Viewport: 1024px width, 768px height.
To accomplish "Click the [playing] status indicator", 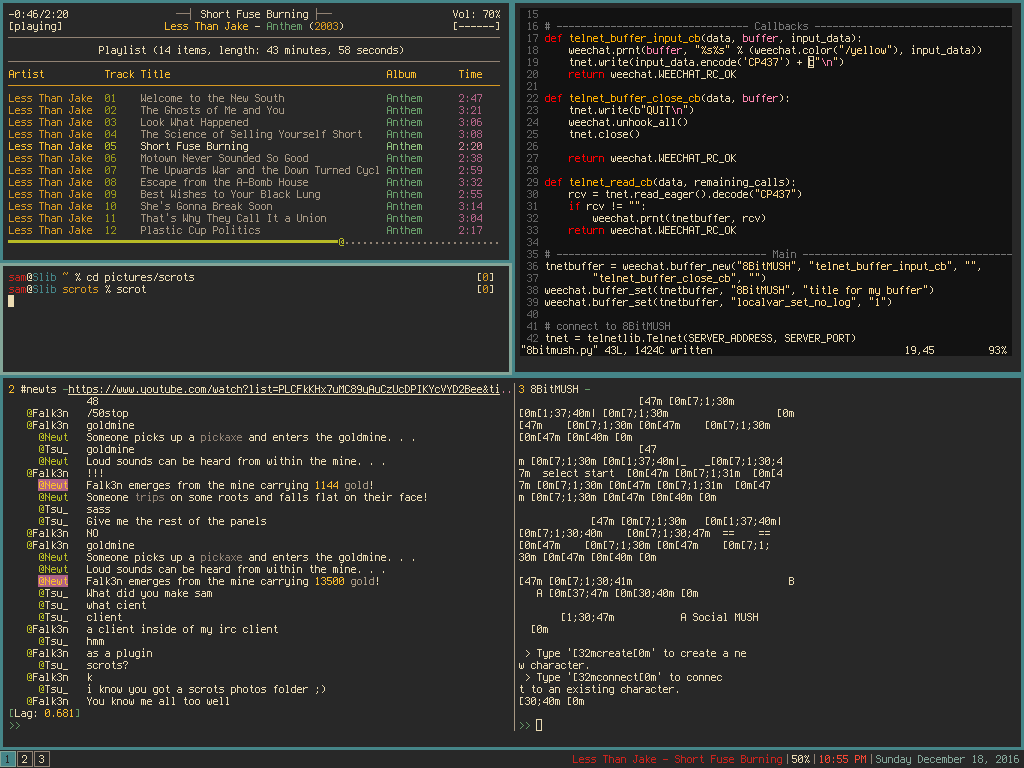I will pyautogui.click(x=35, y=26).
